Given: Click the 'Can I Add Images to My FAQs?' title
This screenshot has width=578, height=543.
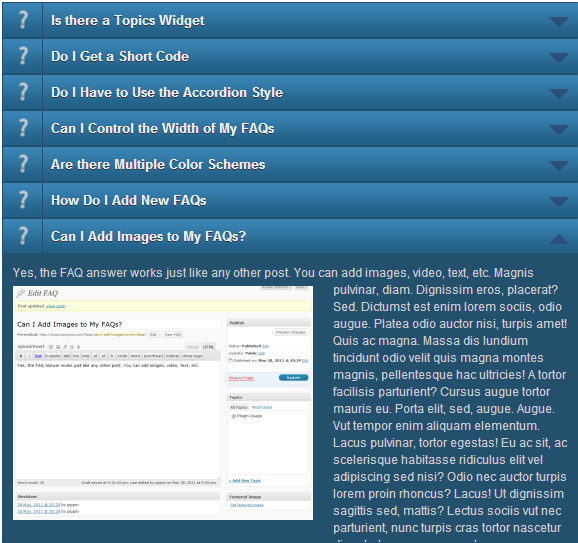Looking at the screenshot, I should coord(149,236).
